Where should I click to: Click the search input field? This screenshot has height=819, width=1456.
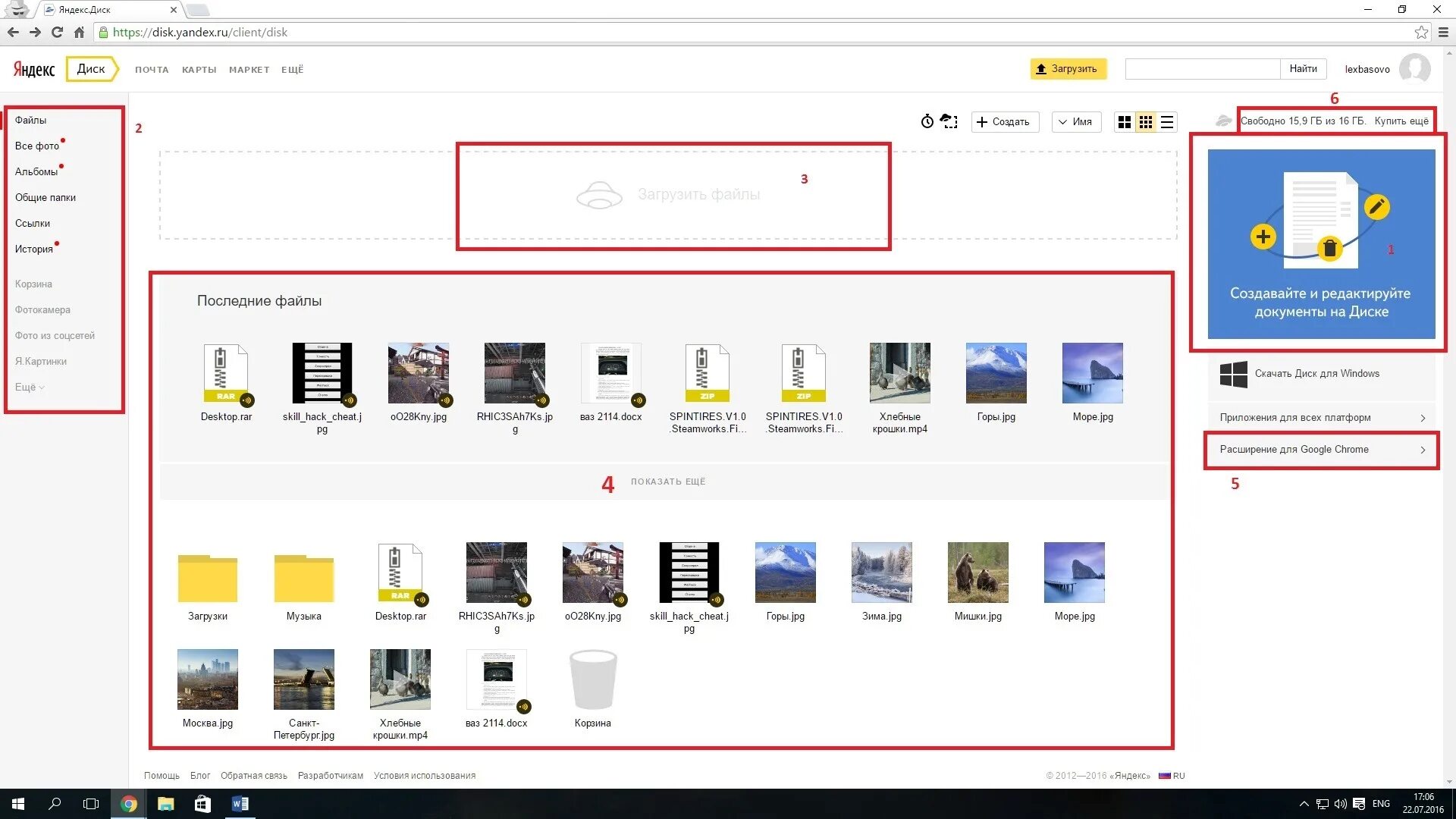[1202, 69]
